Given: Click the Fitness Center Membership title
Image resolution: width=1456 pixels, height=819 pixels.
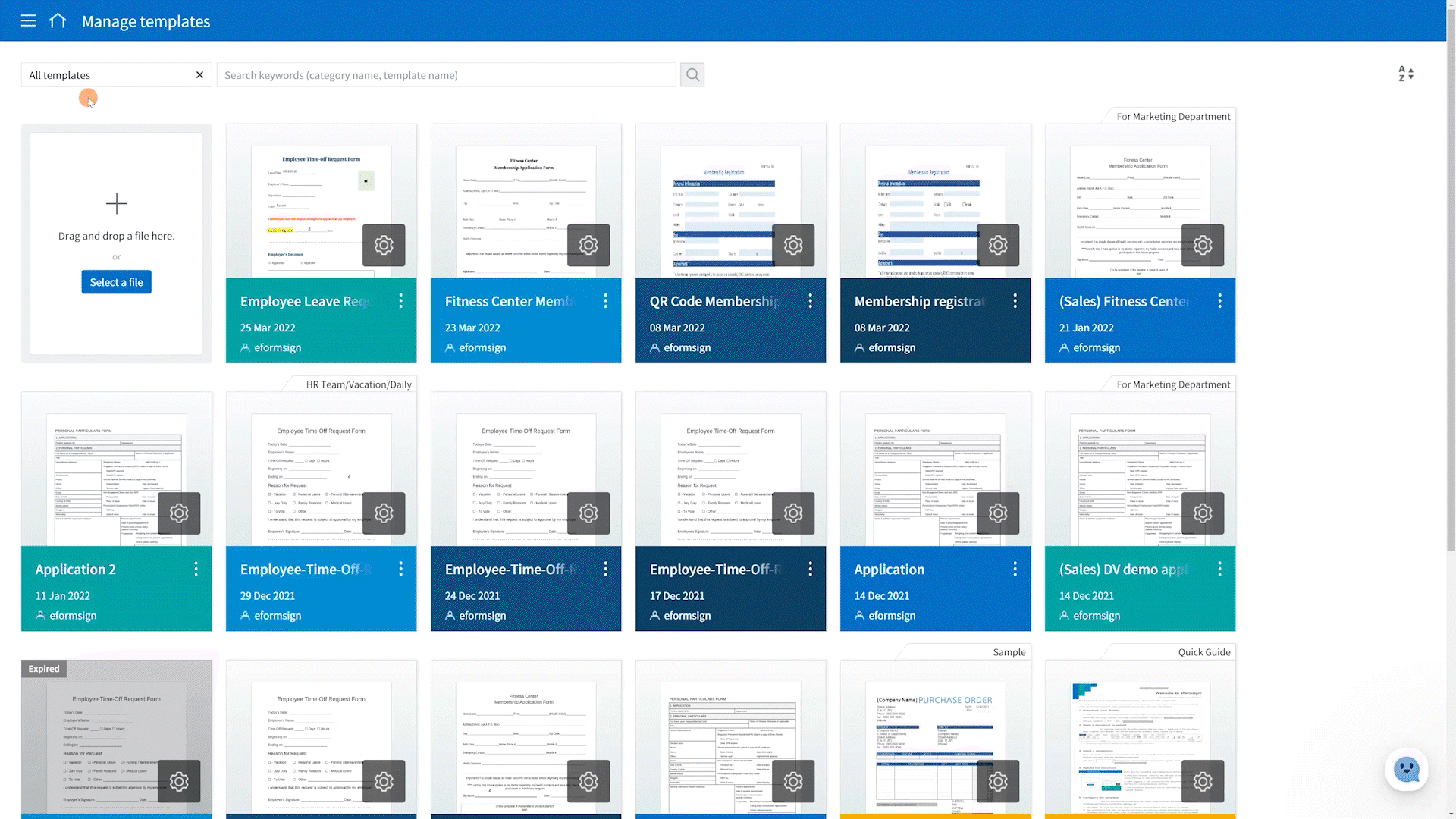Looking at the screenshot, I should click(511, 301).
